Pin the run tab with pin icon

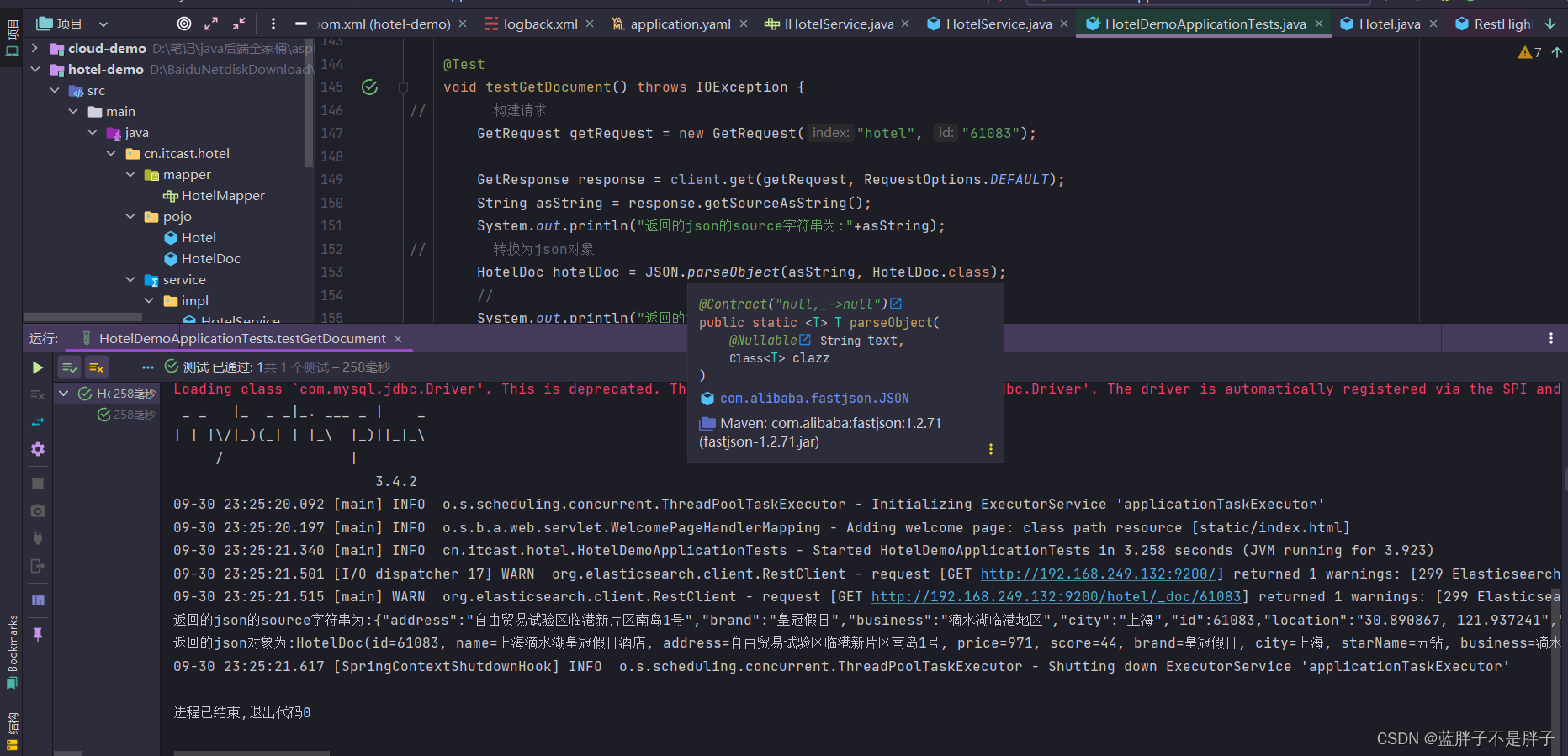37,634
